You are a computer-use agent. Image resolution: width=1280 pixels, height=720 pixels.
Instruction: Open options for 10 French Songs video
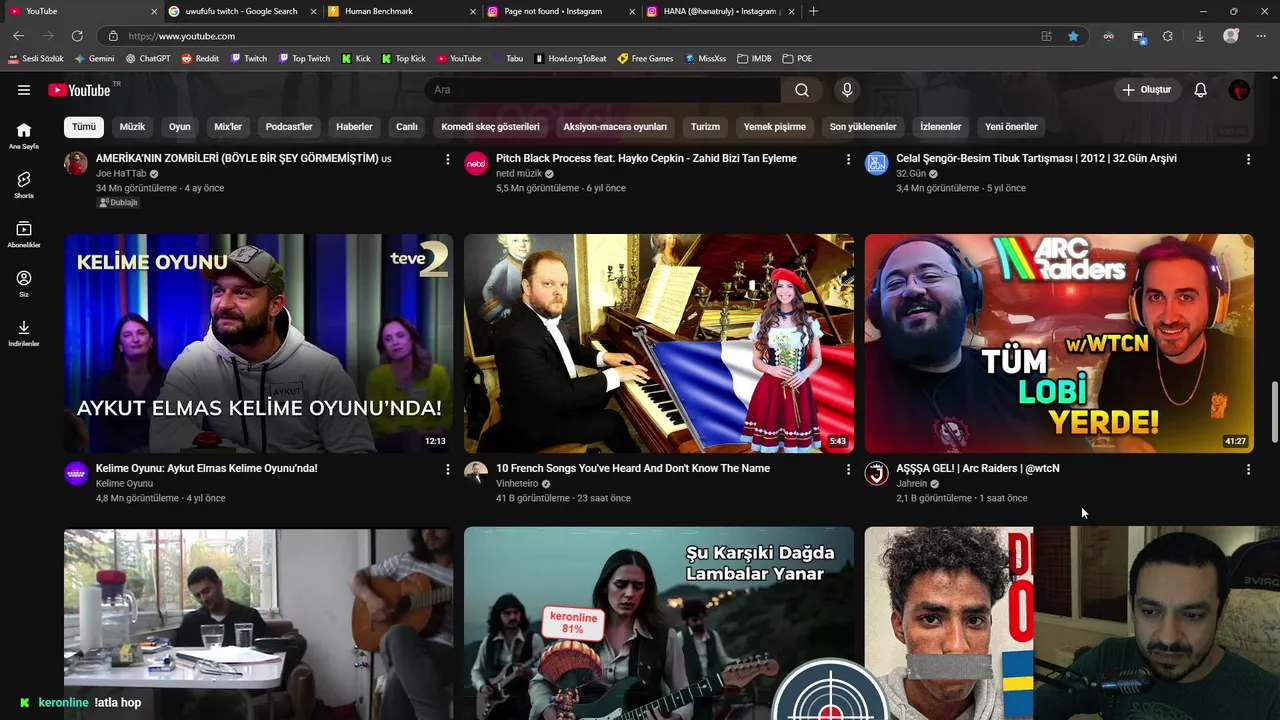pos(848,469)
